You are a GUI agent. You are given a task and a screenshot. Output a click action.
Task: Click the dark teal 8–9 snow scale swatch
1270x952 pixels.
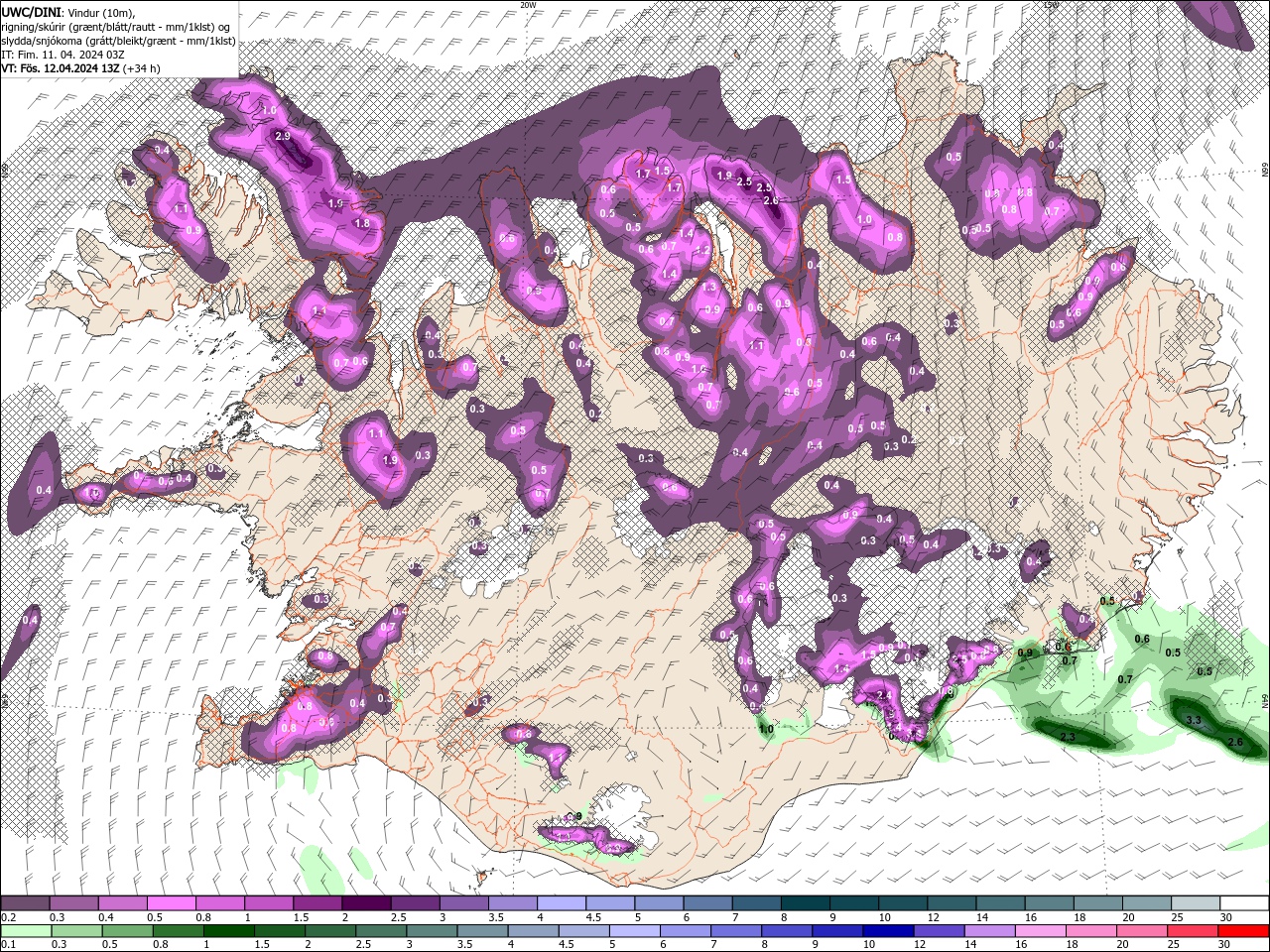coord(806,904)
